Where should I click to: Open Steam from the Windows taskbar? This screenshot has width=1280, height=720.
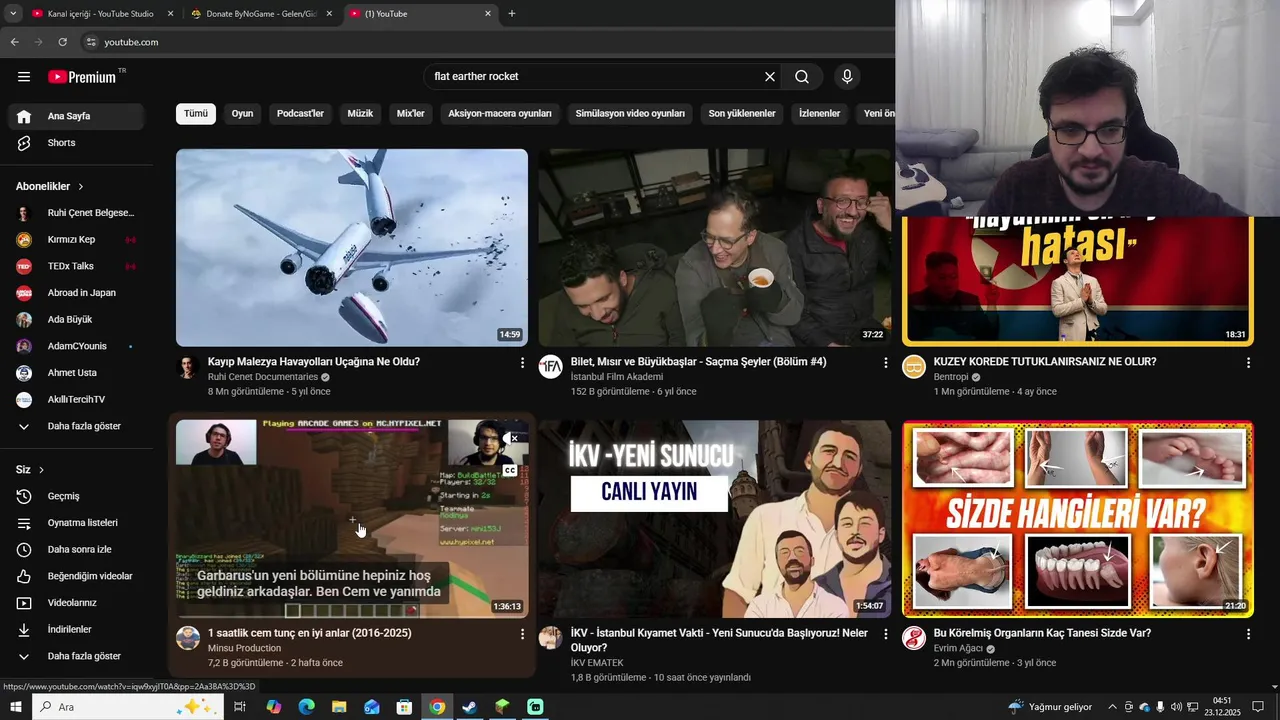point(470,707)
